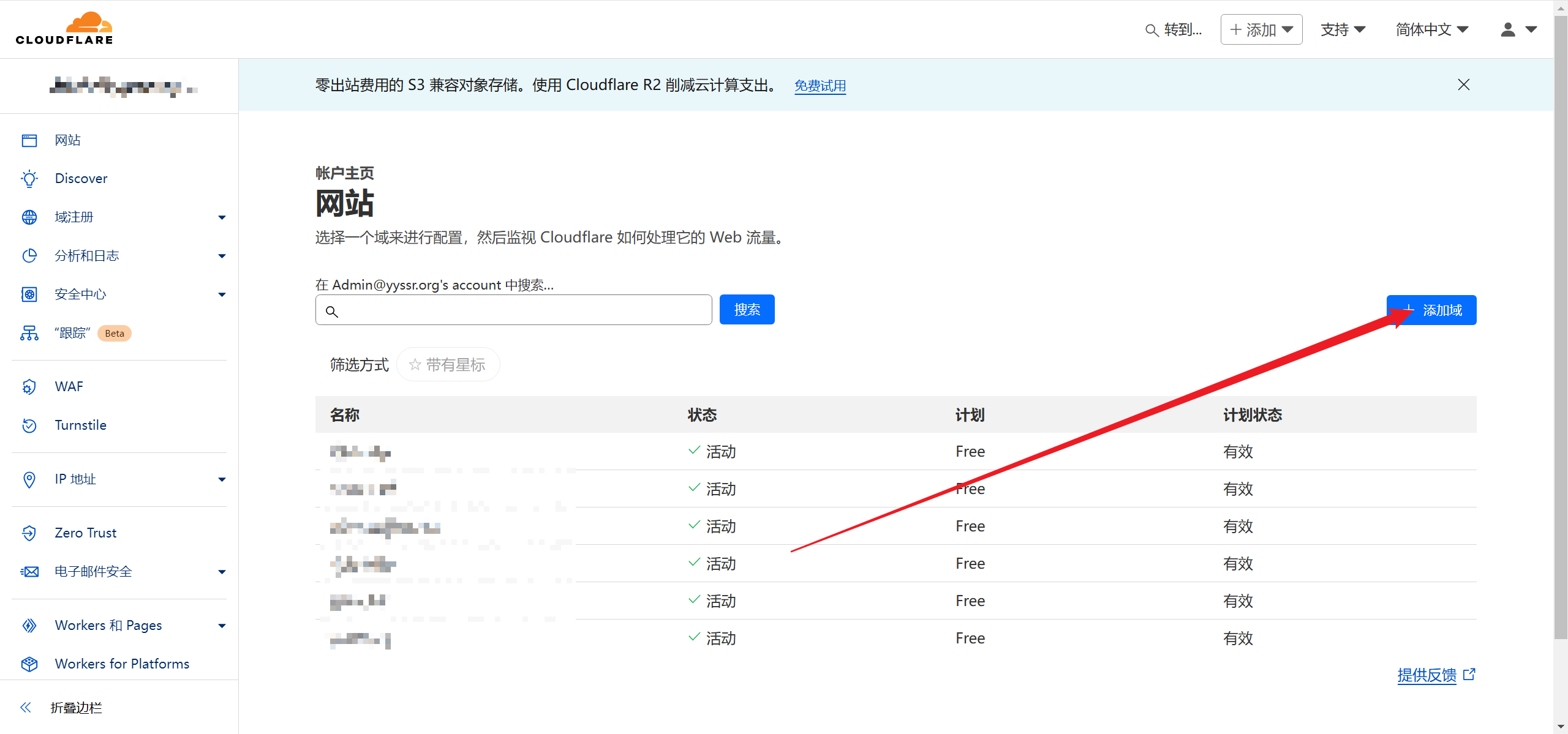Viewport: 1568px width, 734px height.
Task: Click the 状态 column header
Action: coord(703,415)
